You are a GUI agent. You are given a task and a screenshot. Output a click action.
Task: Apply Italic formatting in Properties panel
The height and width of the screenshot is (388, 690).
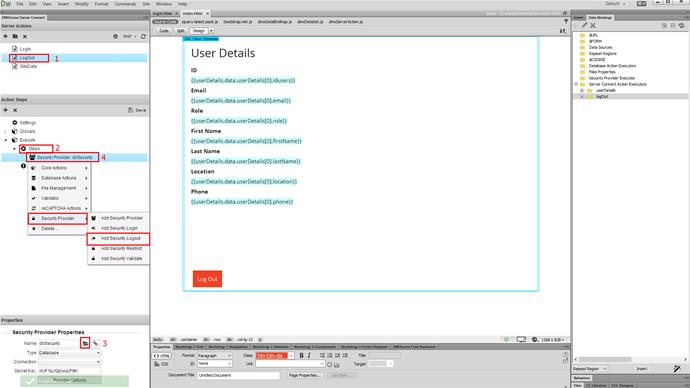309,355
